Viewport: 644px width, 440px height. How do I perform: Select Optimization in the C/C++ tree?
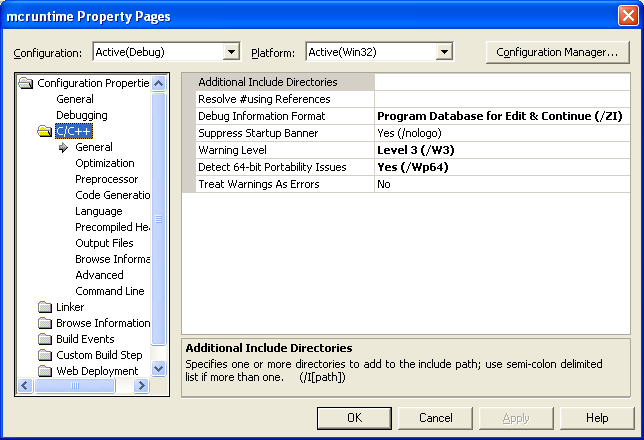104,163
